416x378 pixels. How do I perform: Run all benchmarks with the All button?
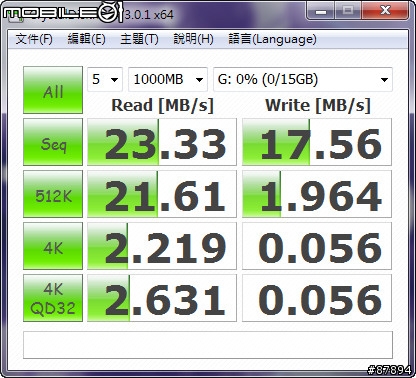[53, 90]
